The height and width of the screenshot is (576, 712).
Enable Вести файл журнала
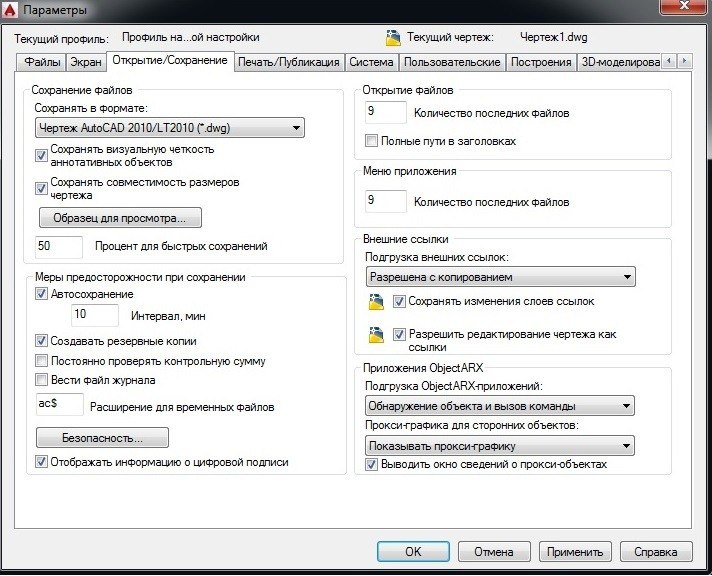click(x=41, y=379)
